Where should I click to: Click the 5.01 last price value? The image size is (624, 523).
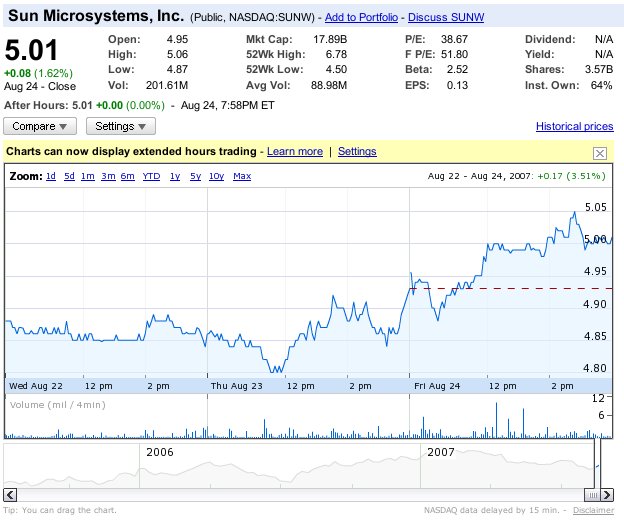[x=31, y=50]
